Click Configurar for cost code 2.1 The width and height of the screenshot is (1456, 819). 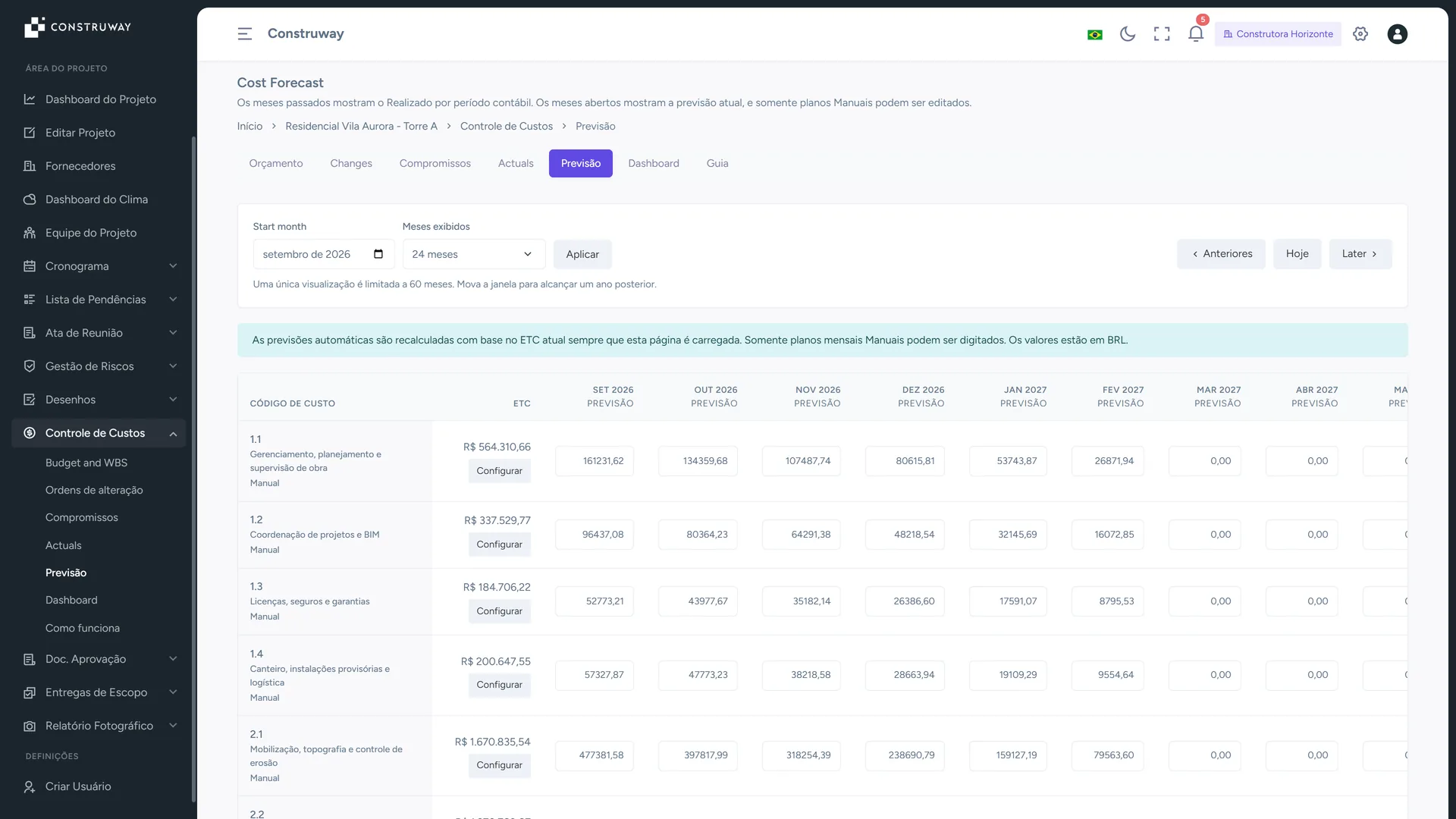(499, 765)
